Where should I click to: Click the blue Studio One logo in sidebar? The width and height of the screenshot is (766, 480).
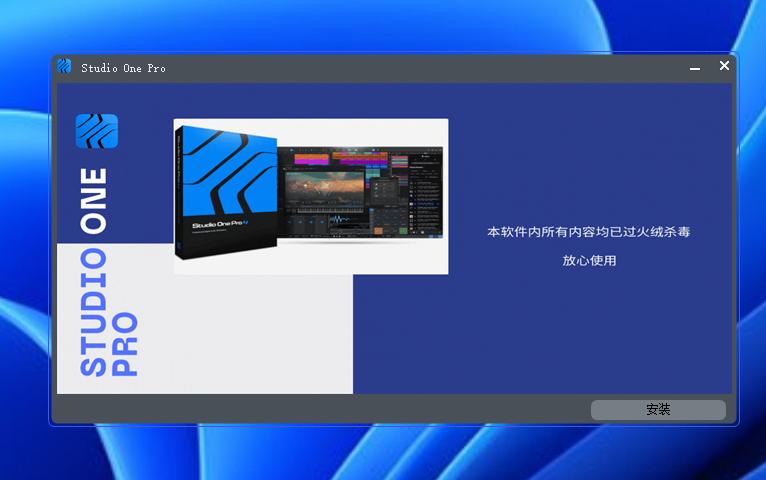coord(97,131)
